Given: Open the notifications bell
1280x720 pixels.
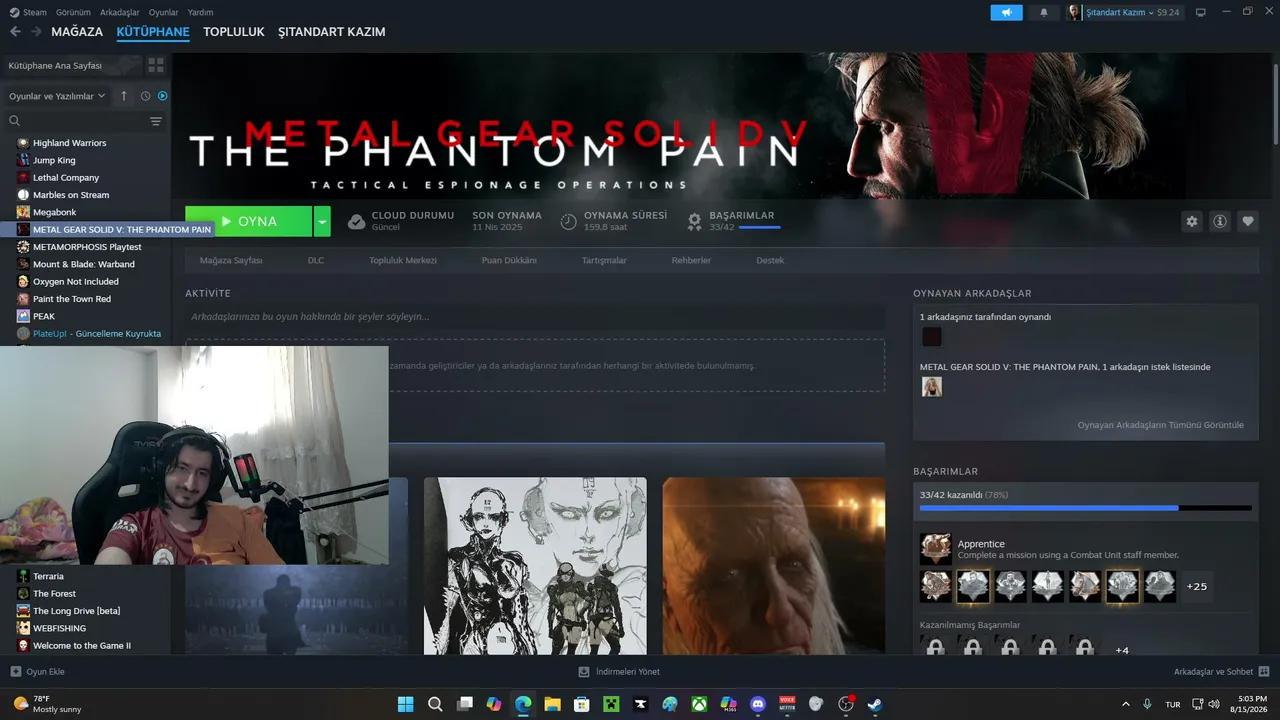Looking at the screenshot, I should (x=1044, y=12).
